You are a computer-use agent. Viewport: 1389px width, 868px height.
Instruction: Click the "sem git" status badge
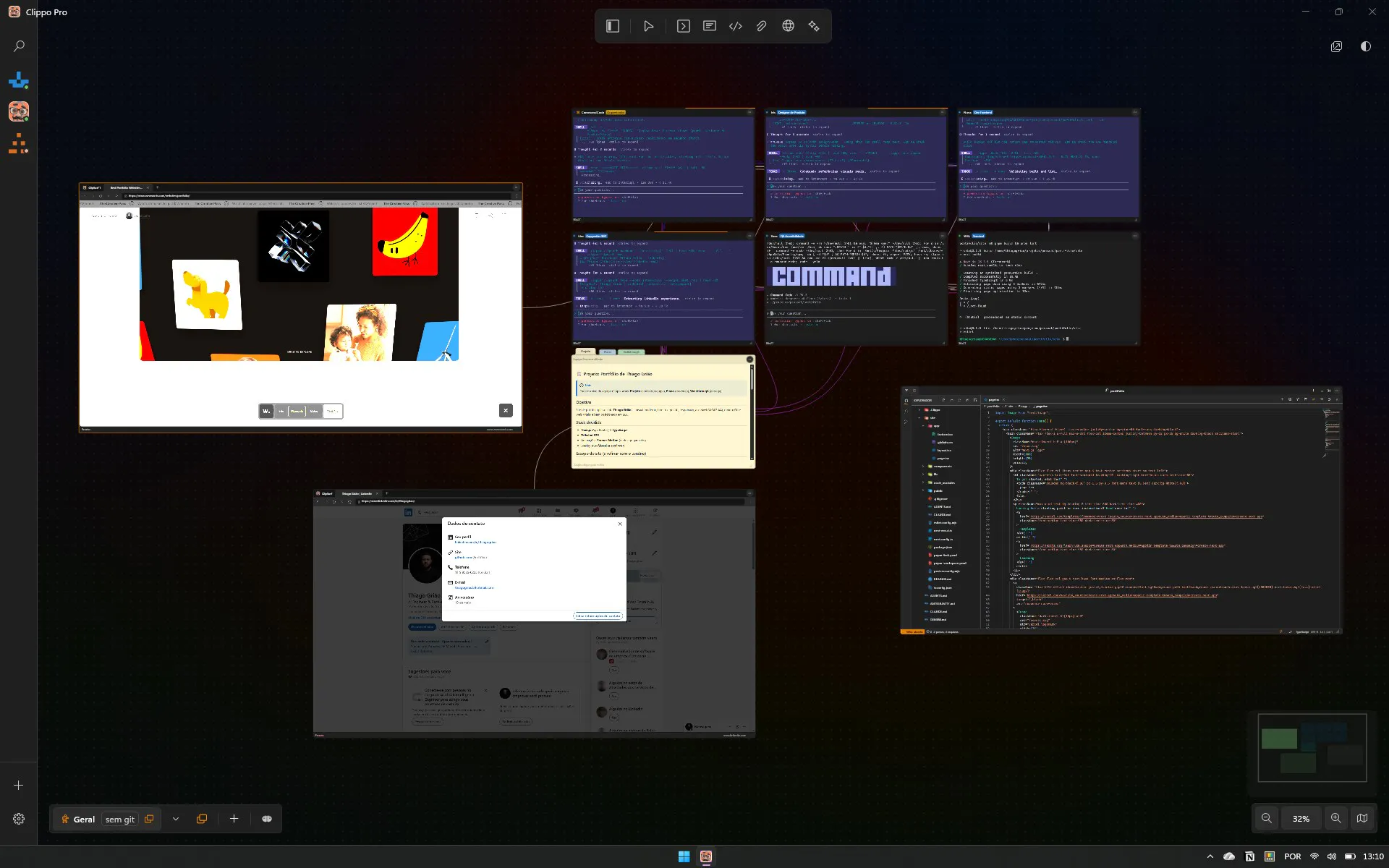pyautogui.click(x=120, y=819)
